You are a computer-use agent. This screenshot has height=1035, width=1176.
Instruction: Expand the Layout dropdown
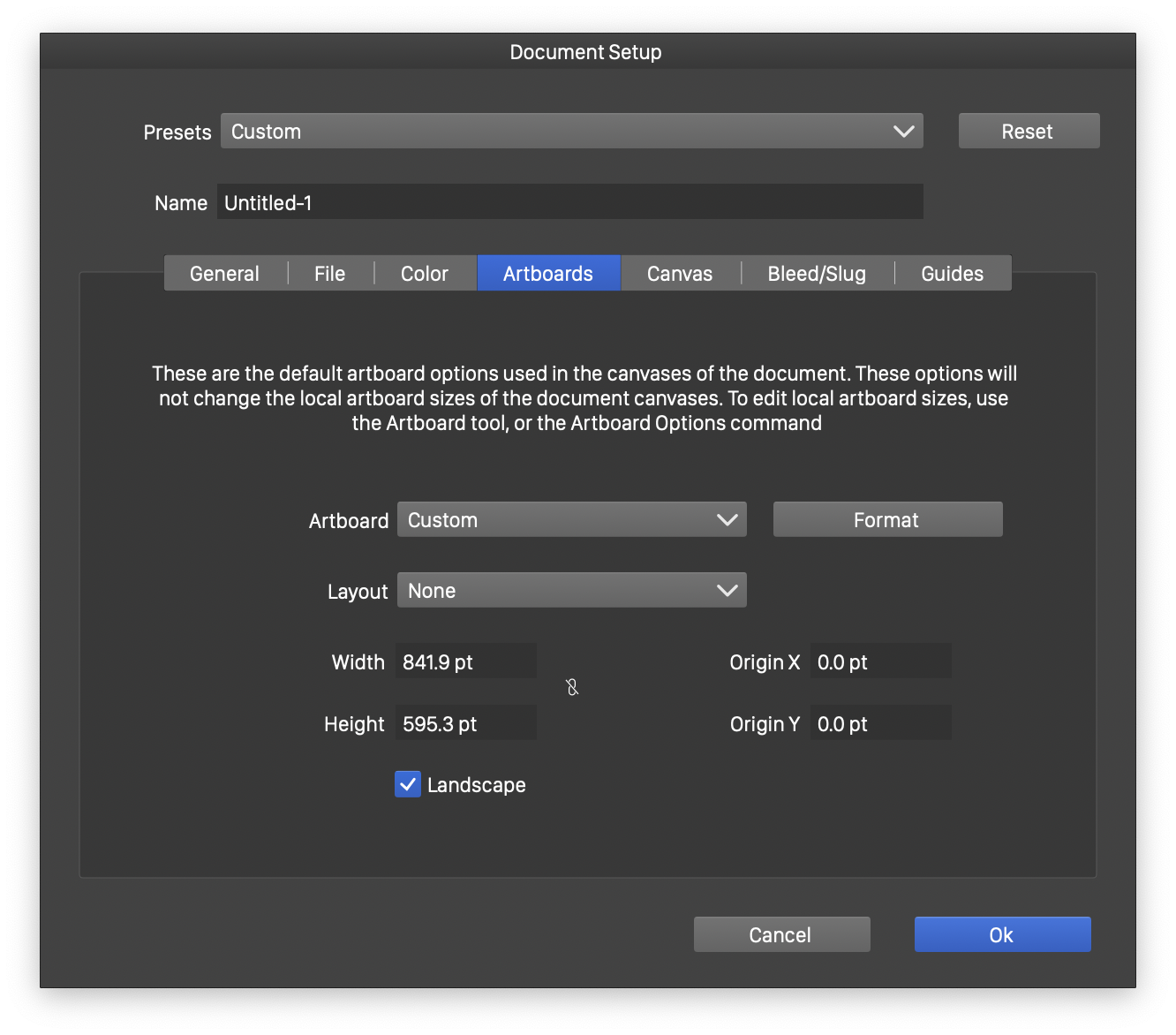572,590
